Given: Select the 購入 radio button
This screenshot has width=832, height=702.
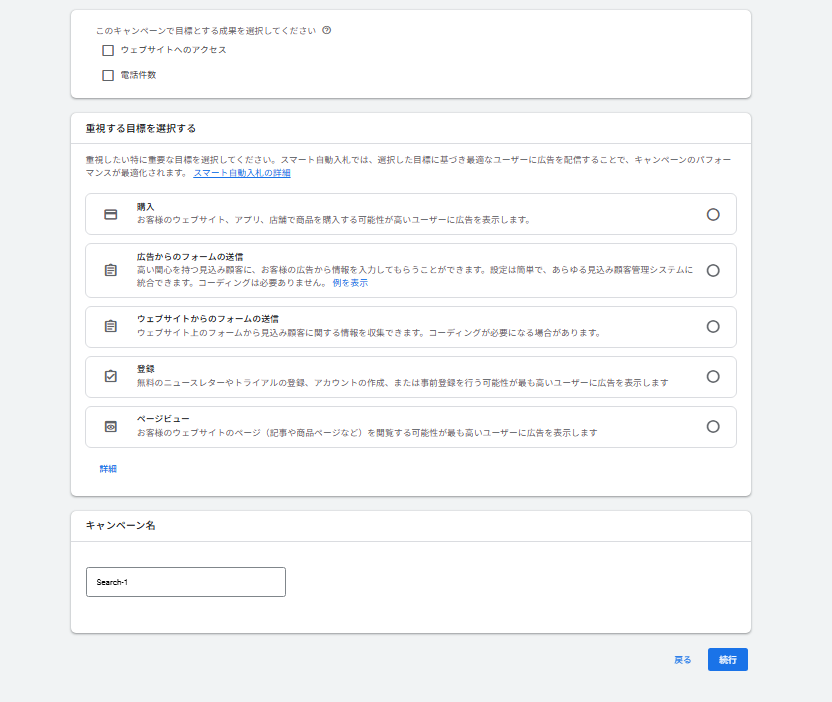Looking at the screenshot, I should (x=713, y=213).
